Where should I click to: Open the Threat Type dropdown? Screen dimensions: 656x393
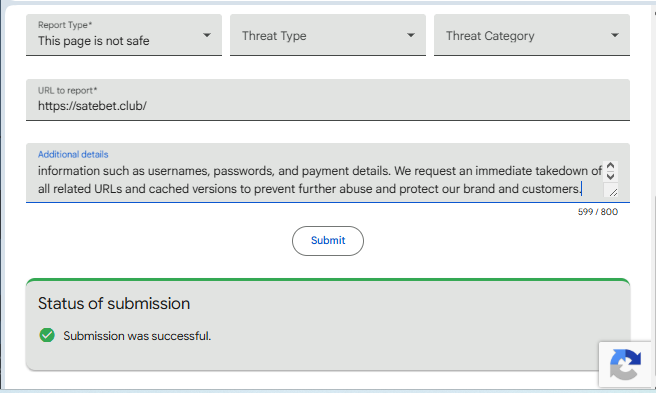(328, 35)
